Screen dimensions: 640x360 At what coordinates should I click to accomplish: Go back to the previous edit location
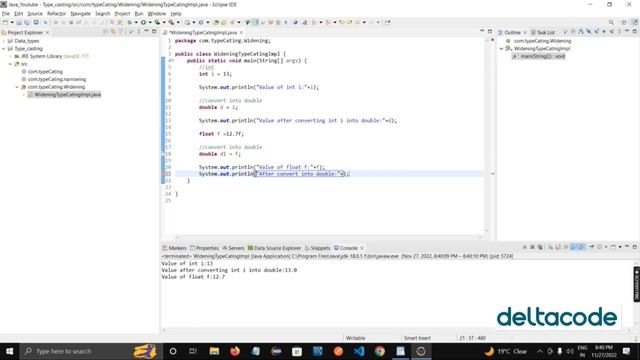[342, 22]
